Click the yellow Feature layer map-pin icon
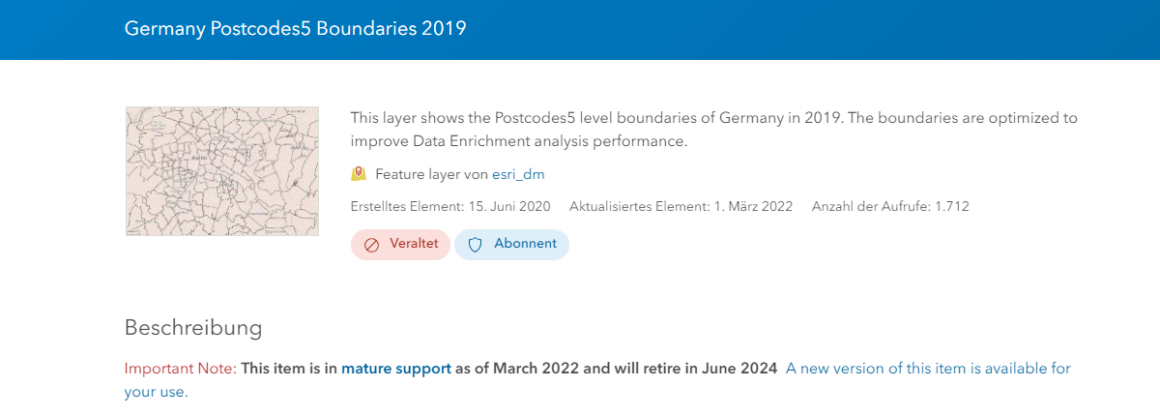The height and width of the screenshot is (416, 1160). (x=359, y=175)
